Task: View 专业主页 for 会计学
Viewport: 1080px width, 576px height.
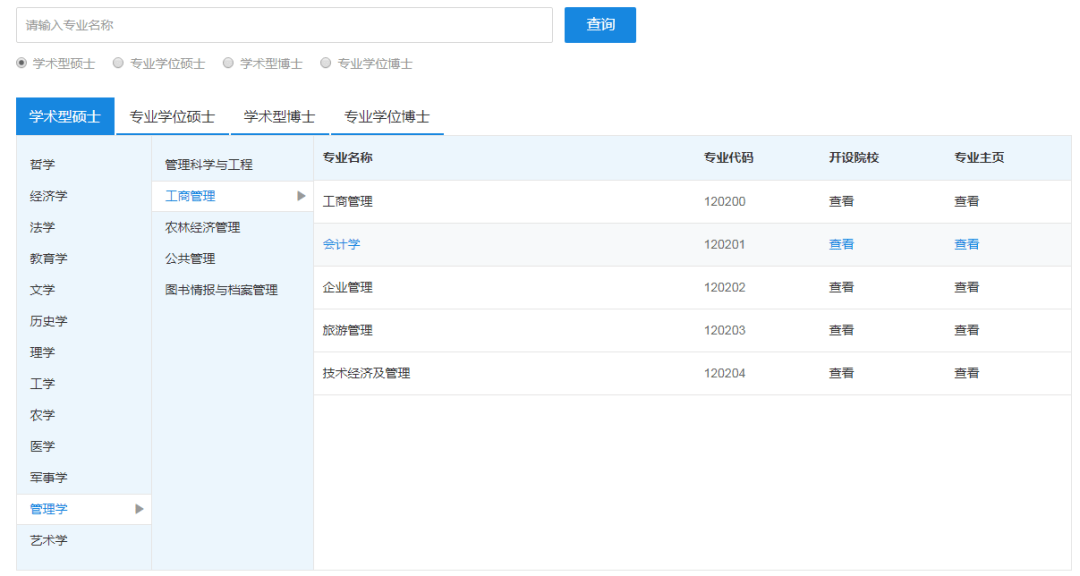Action: (967, 245)
